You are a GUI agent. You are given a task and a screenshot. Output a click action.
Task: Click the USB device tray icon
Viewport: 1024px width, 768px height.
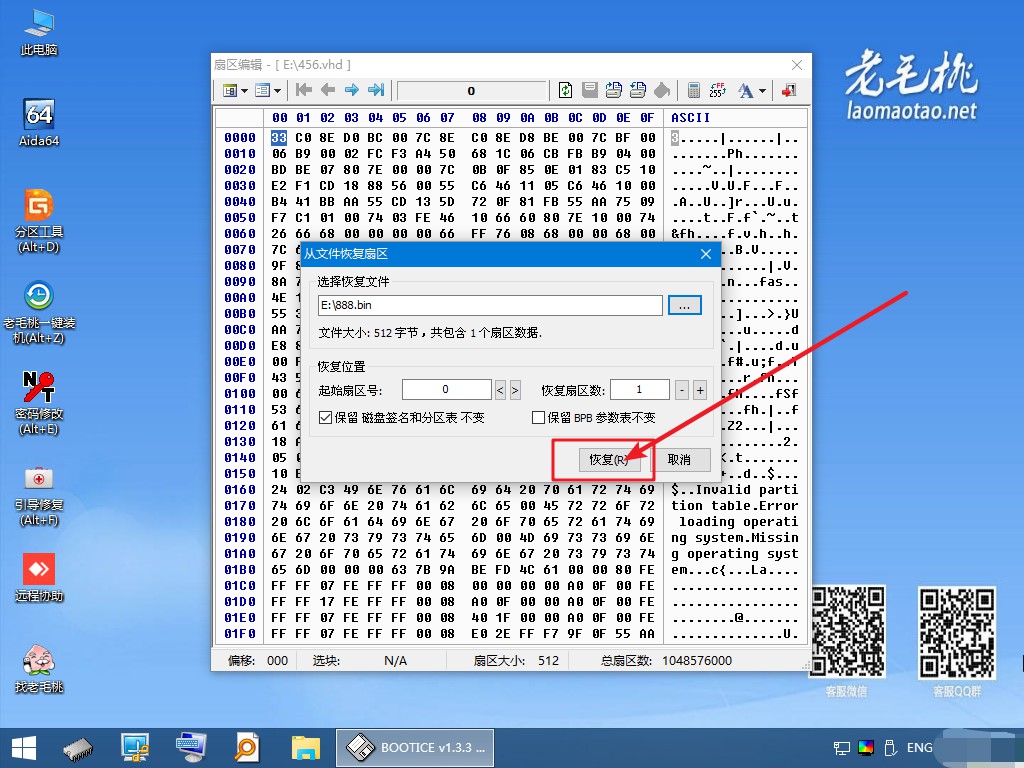tap(889, 748)
